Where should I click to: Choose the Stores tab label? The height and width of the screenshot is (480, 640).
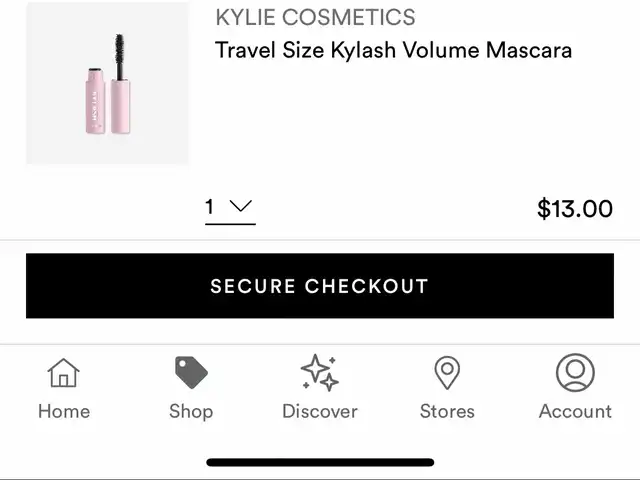click(447, 411)
